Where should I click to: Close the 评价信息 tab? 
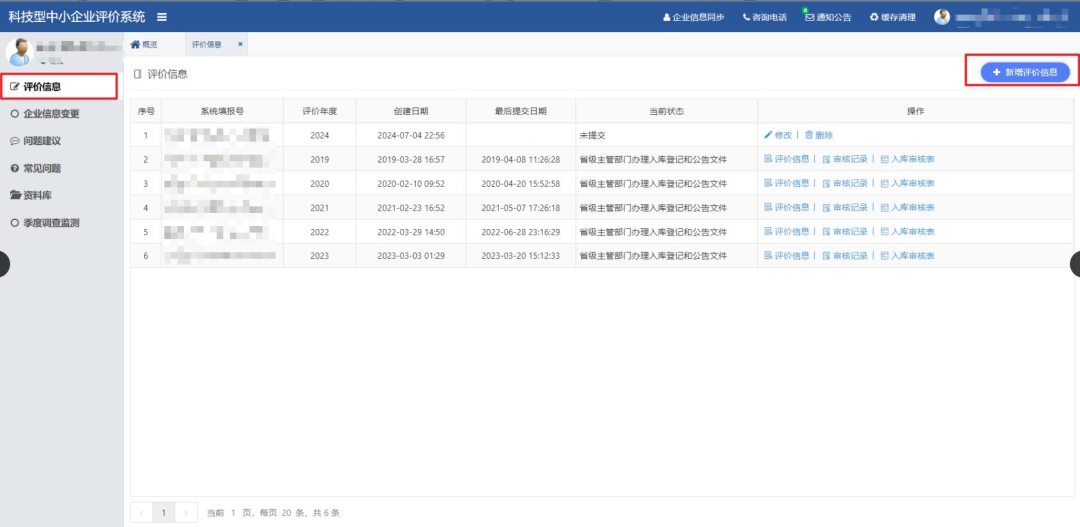pos(240,43)
